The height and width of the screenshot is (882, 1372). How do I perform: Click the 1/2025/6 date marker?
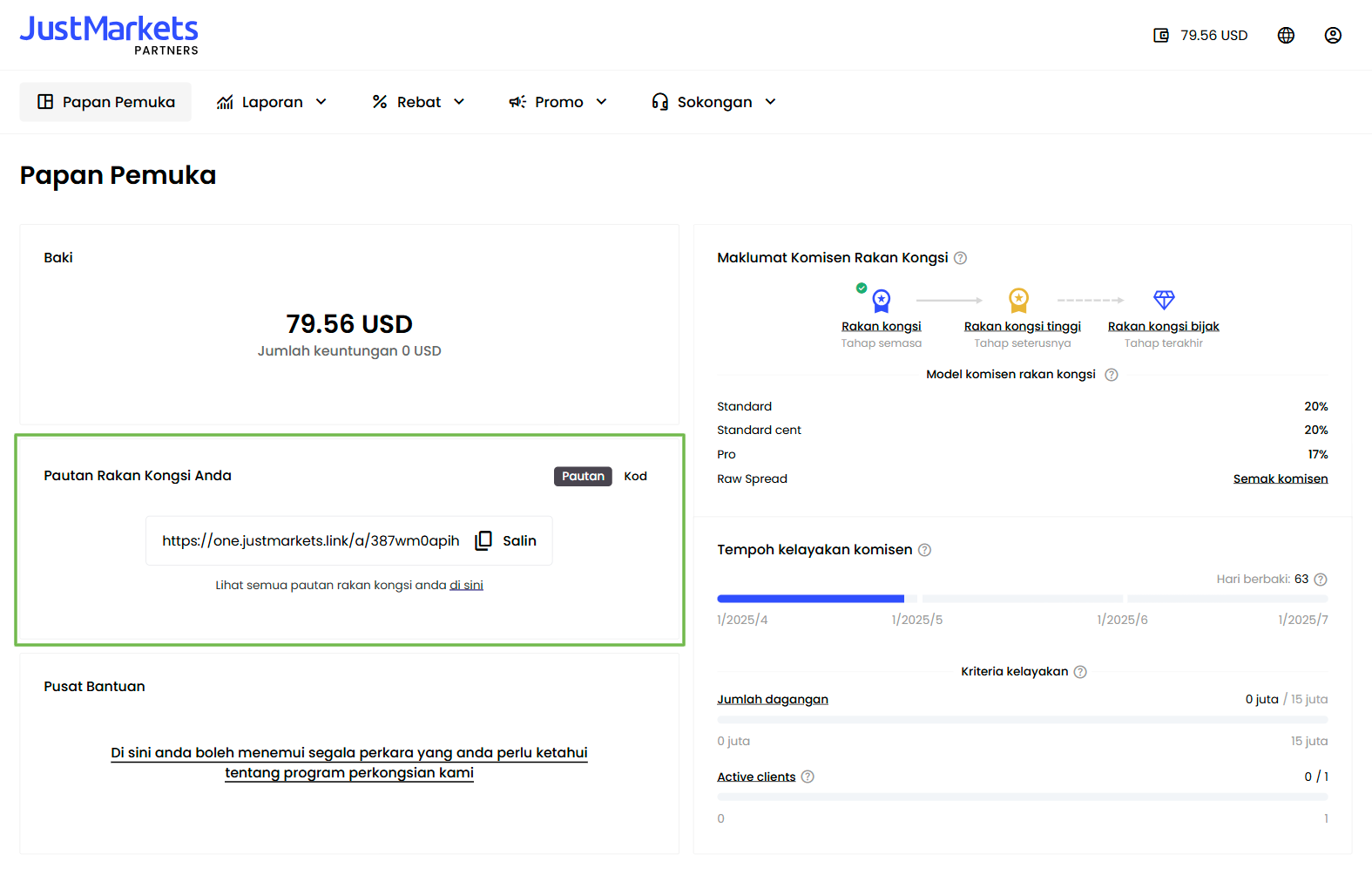point(1122,620)
